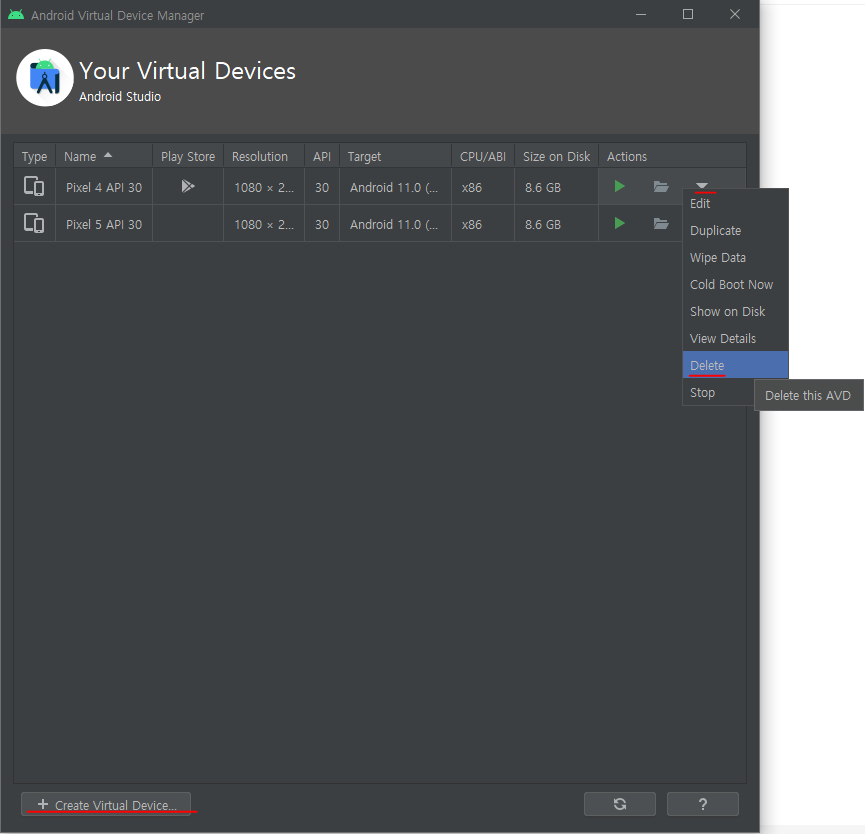865x834 pixels.
Task: Click the Pixel 4 8.6 GB size cell
Action: [556, 187]
